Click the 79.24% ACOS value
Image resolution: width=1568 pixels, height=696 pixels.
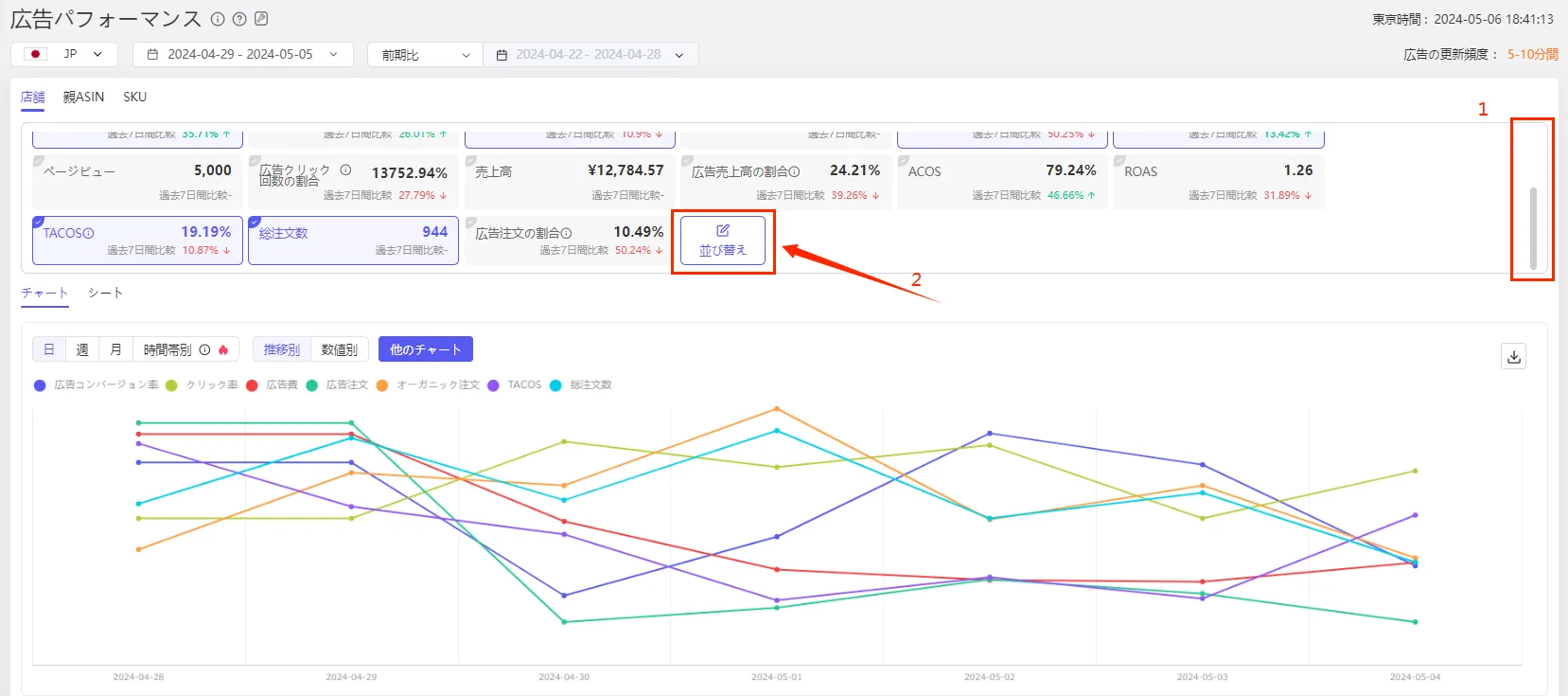(1071, 170)
